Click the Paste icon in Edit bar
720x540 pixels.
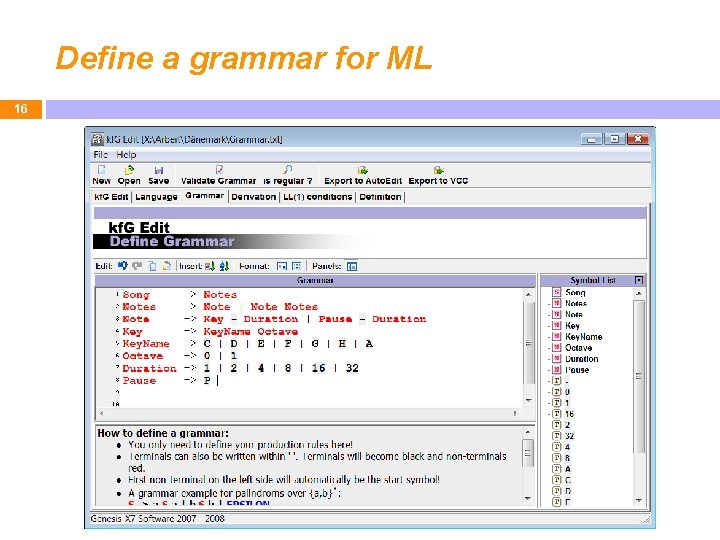pos(167,265)
